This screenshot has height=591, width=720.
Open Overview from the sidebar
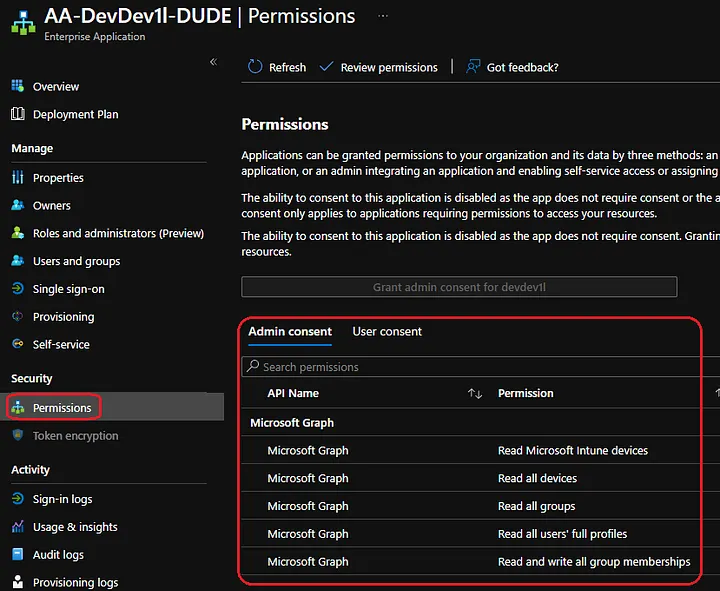(55, 87)
